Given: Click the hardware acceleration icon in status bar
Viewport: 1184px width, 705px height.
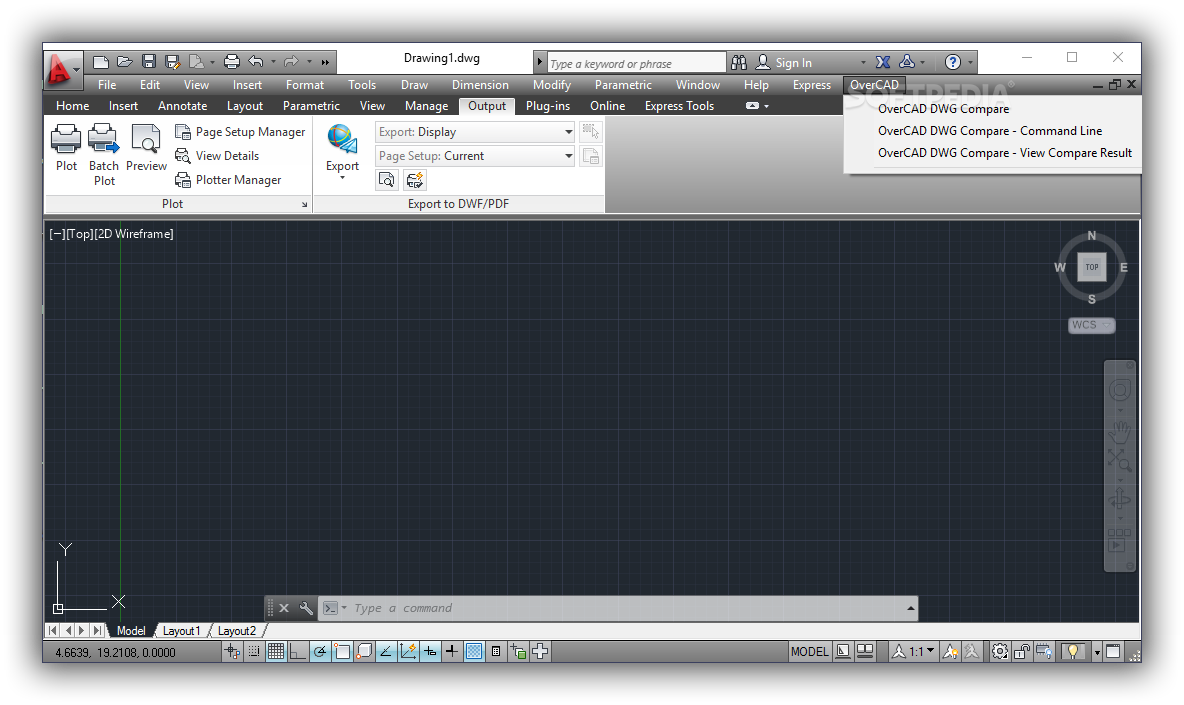Looking at the screenshot, I should [x=1044, y=651].
